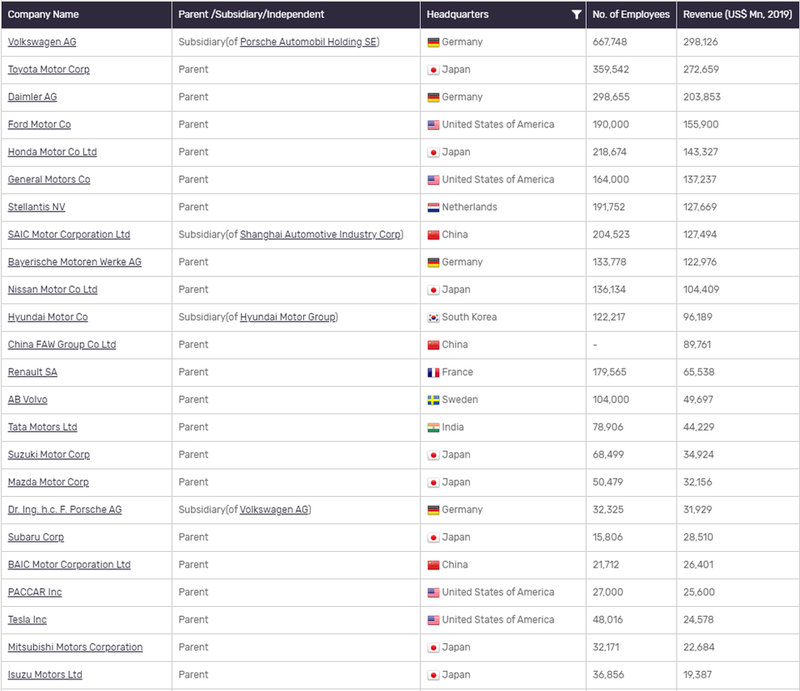Click the Headquarters column header label
Image resolution: width=800 pixels, height=691 pixels.
[458, 14]
